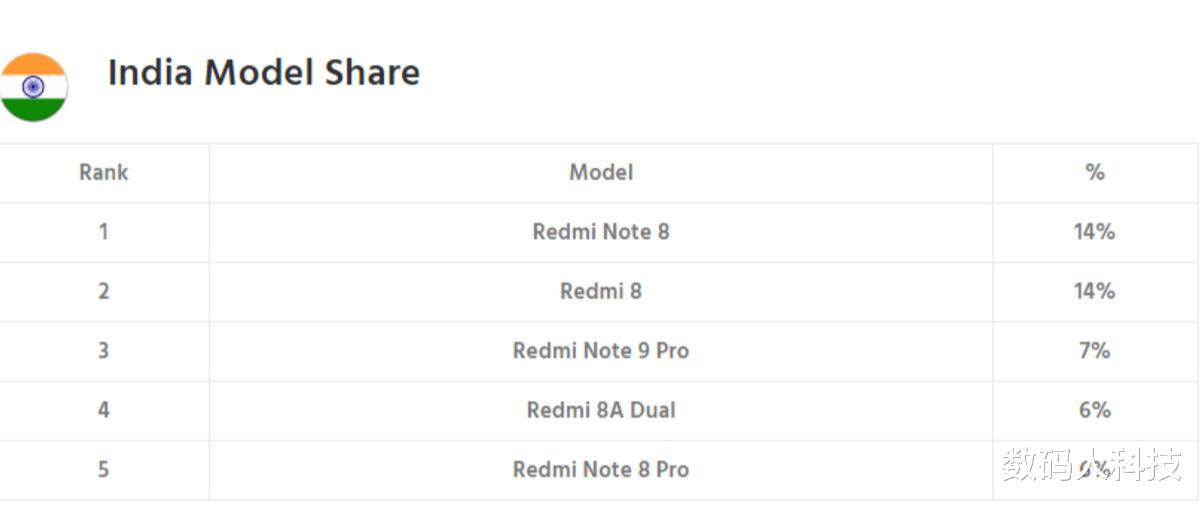Screen dimensions: 1200x505
Task: Click the India Model Share heading
Action: [x=264, y=73]
